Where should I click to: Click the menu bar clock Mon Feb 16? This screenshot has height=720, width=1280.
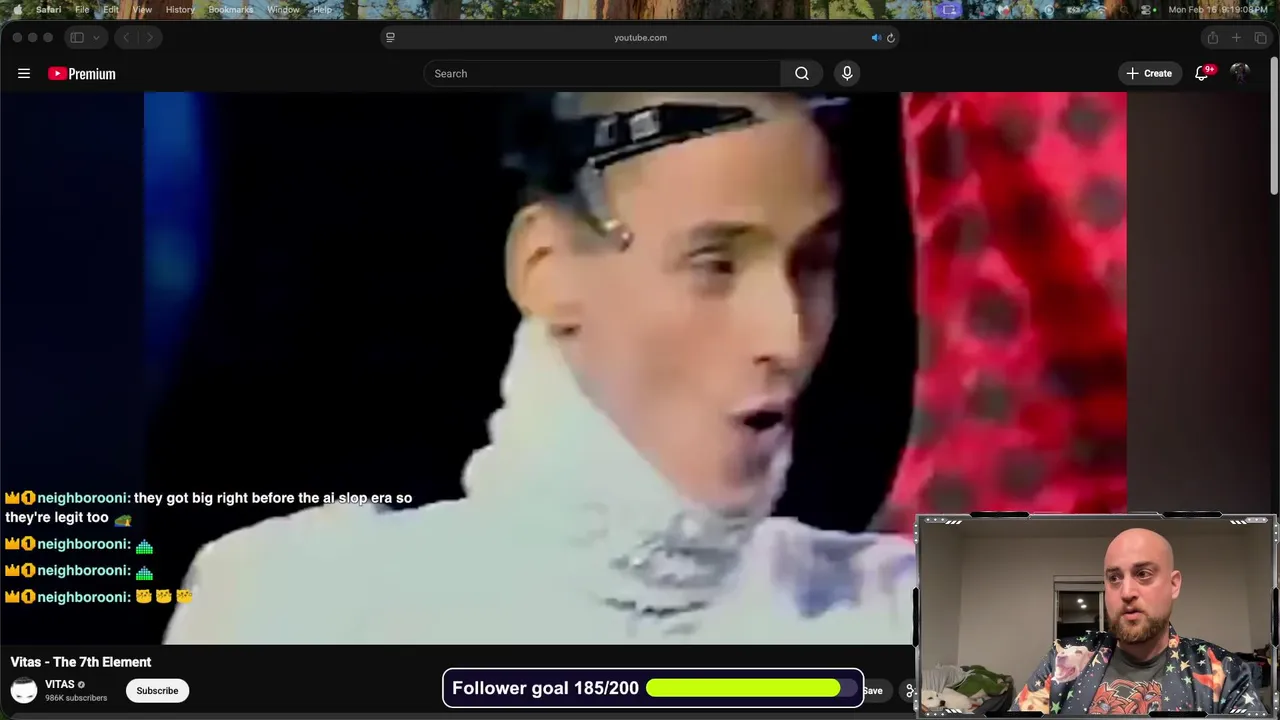[1217, 9]
